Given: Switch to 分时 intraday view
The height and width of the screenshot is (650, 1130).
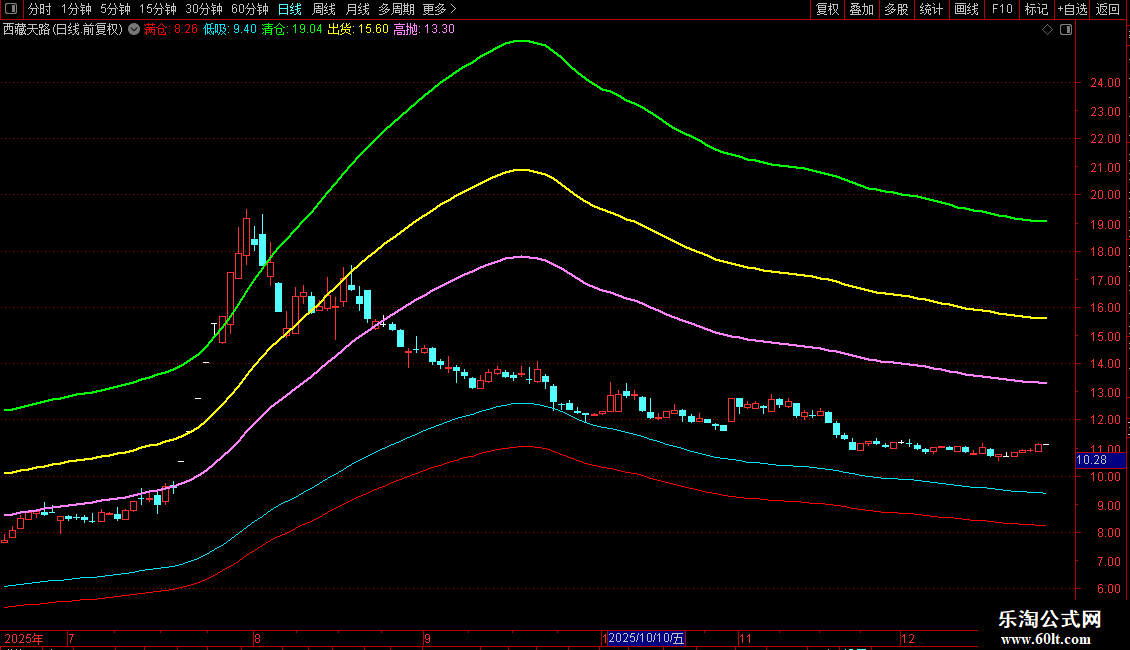Looking at the screenshot, I should (40, 9).
